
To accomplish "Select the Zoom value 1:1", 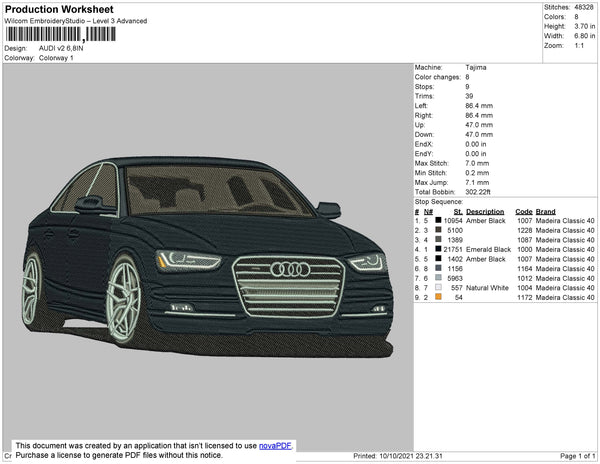I will tap(579, 46).
